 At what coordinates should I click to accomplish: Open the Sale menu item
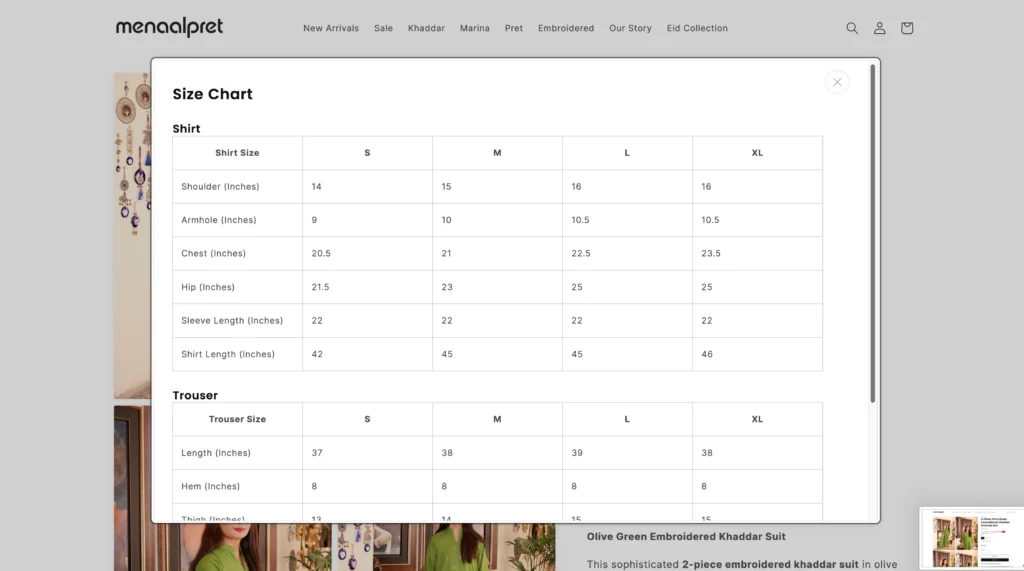point(383,28)
